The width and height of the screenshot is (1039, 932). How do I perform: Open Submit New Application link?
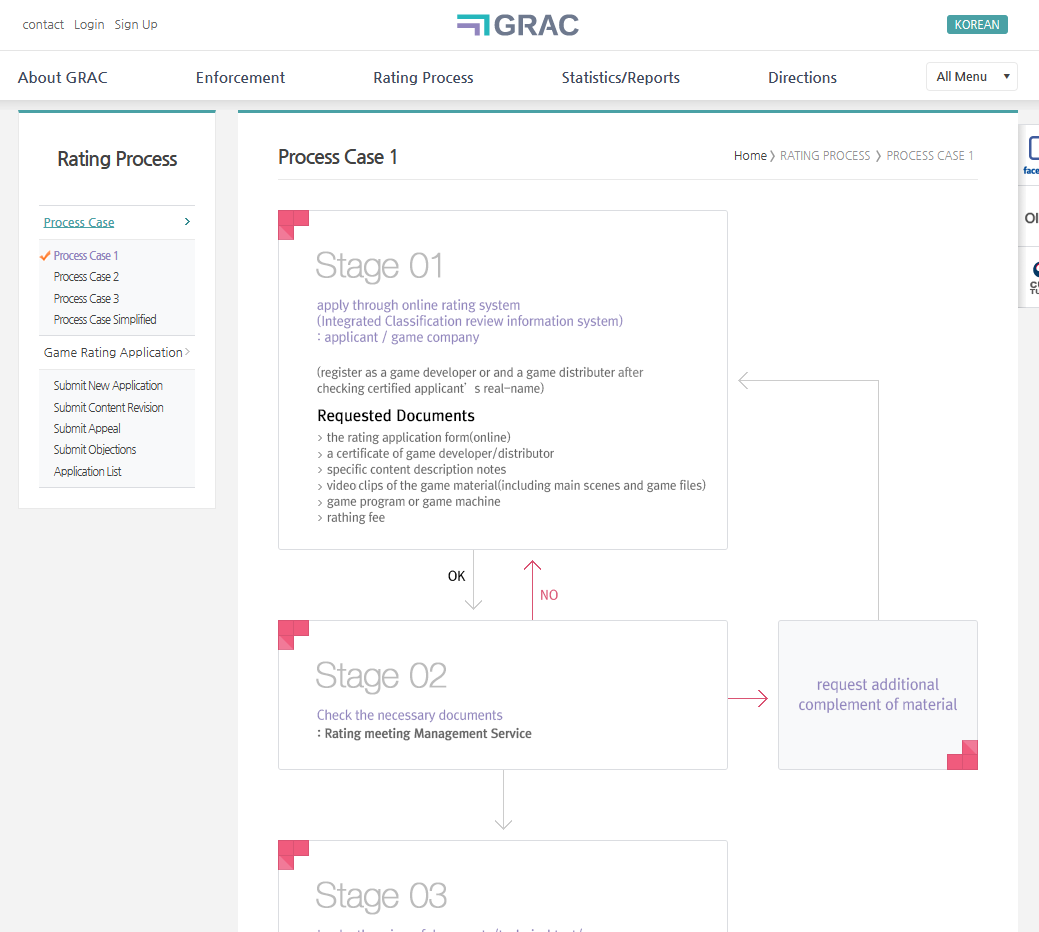108,386
